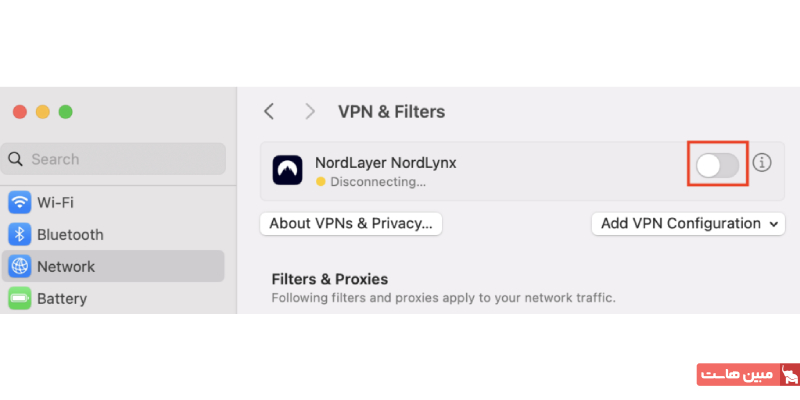The width and height of the screenshot is (800, 400).
Task: Open NordLayer NordLynx info details
Action: (x=762, y=162)
